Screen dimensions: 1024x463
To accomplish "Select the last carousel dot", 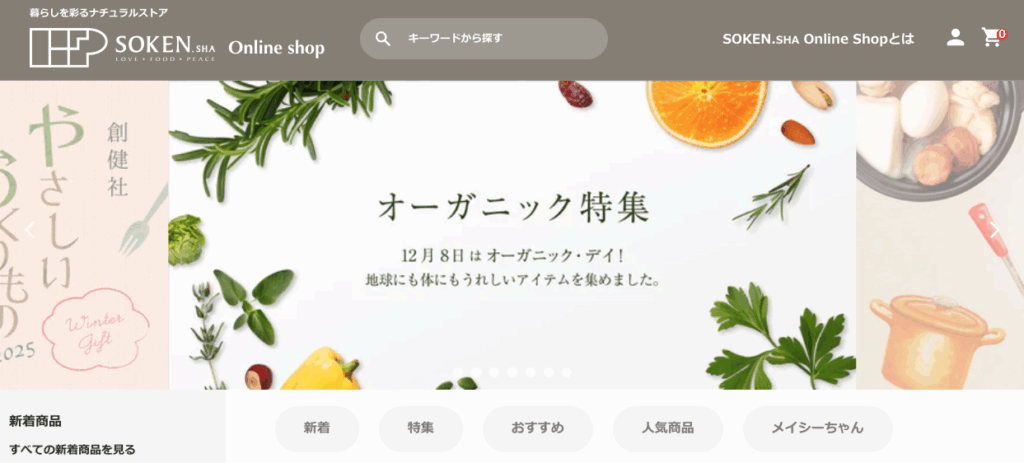I will pyautogui.click(x=566, y=372).
